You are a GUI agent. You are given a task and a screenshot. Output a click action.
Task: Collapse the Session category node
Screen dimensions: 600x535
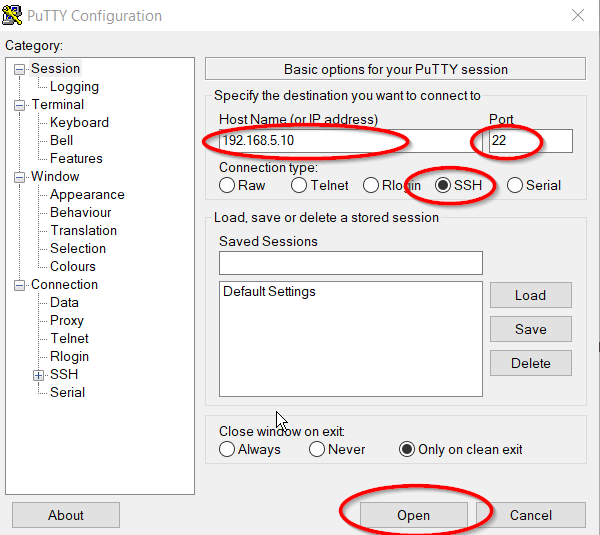21,69
